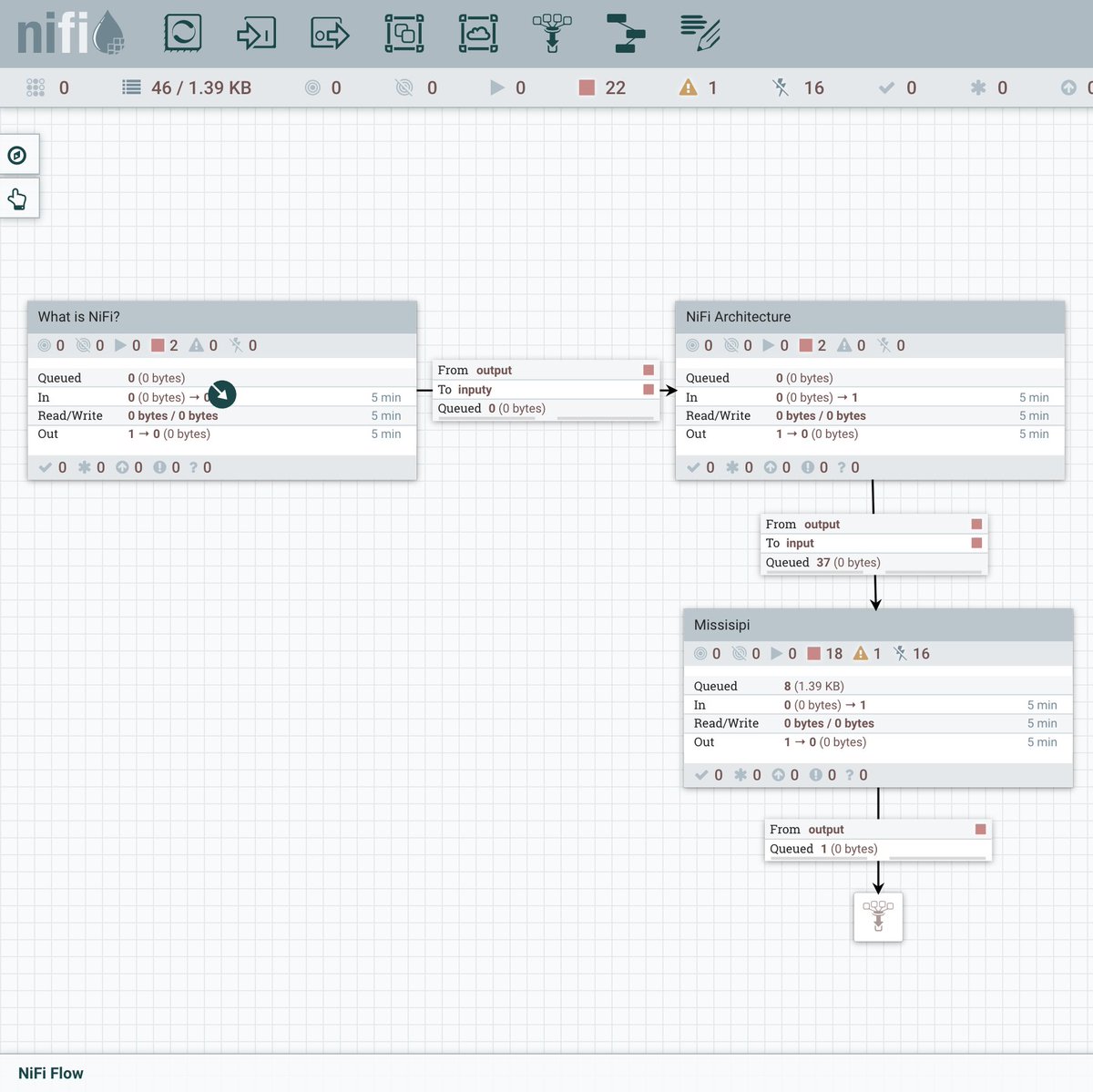Click sync failure question mark in Missisipi footer

(x=850, y=775)
